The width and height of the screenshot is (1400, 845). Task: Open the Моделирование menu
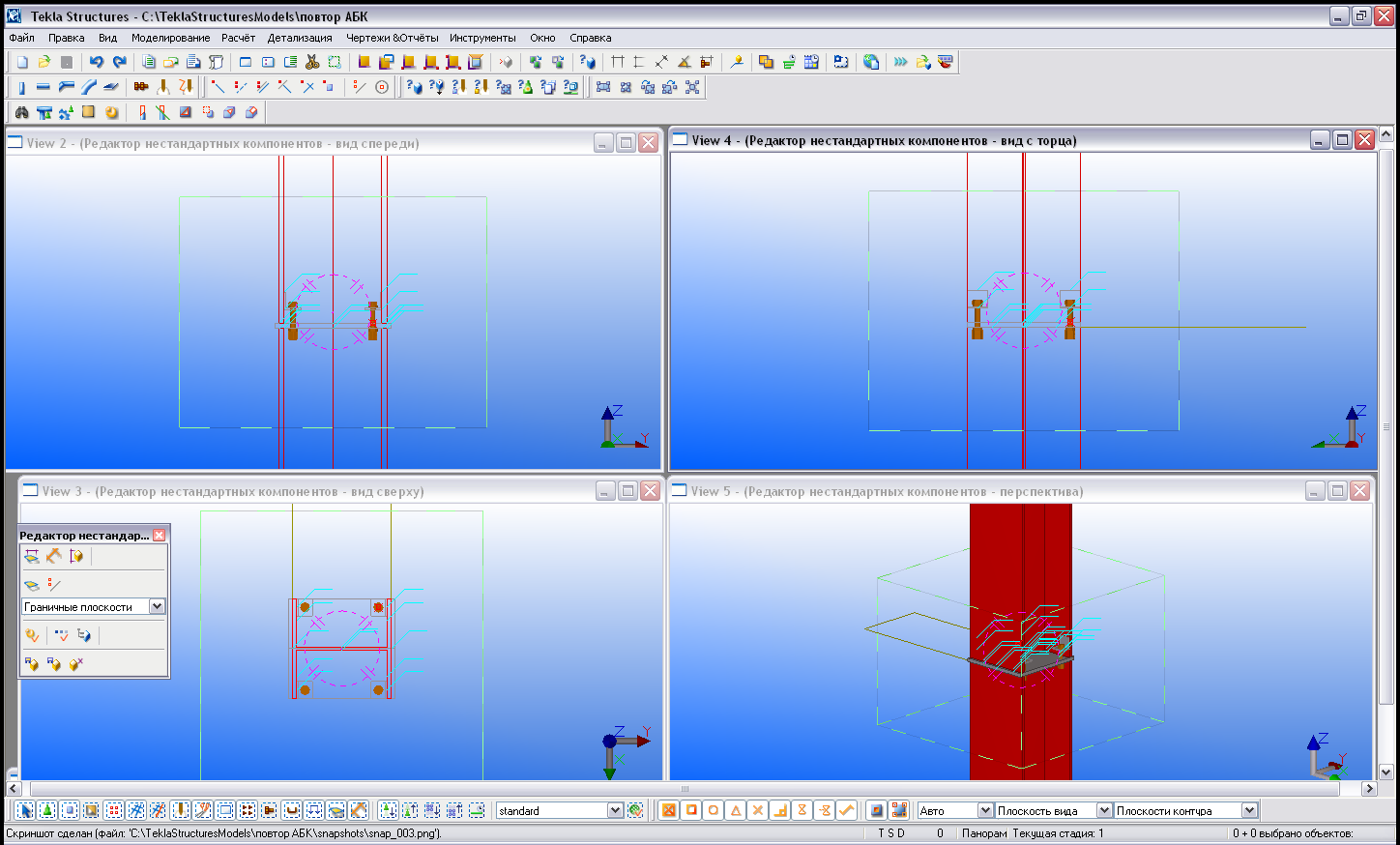click(x=170, y=38)
